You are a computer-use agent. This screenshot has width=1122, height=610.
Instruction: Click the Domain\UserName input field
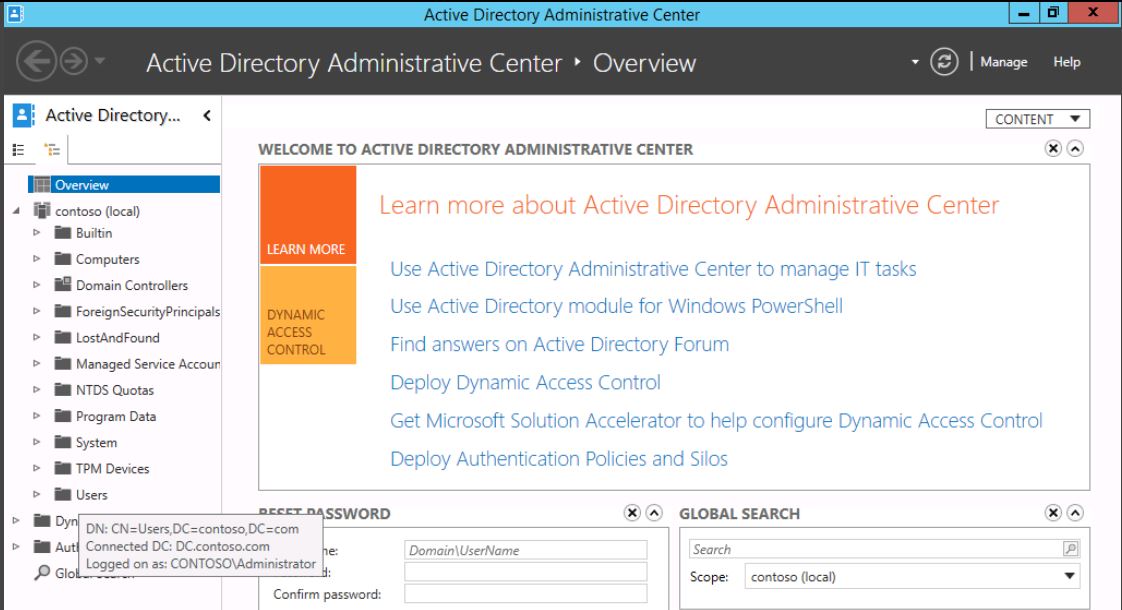click(526, 550)
